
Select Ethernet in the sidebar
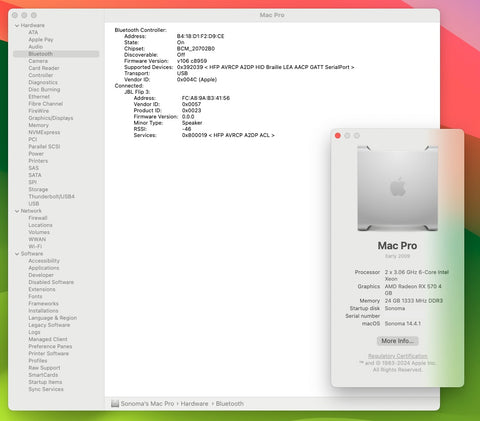39,97
